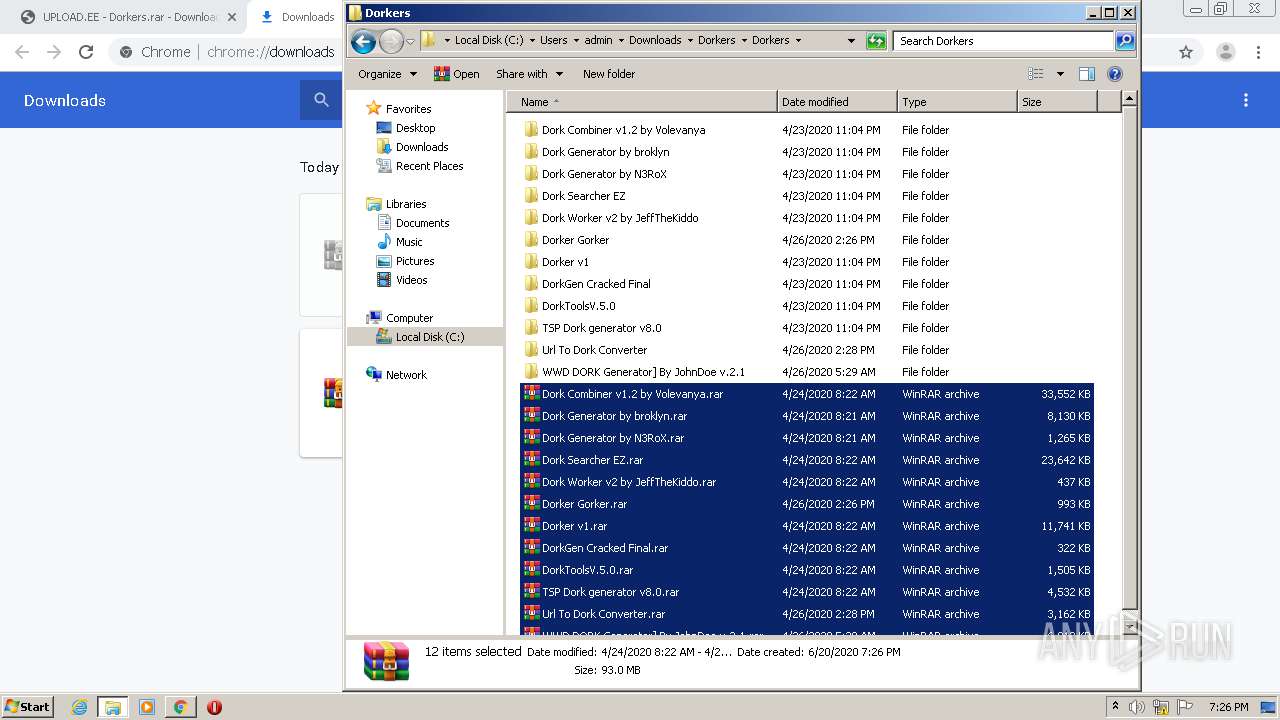Viewport: 1280px width, 720px height.
Task: Click the file list scroll up arrow
Action: pyautogui.click(x=1129, y=98)
